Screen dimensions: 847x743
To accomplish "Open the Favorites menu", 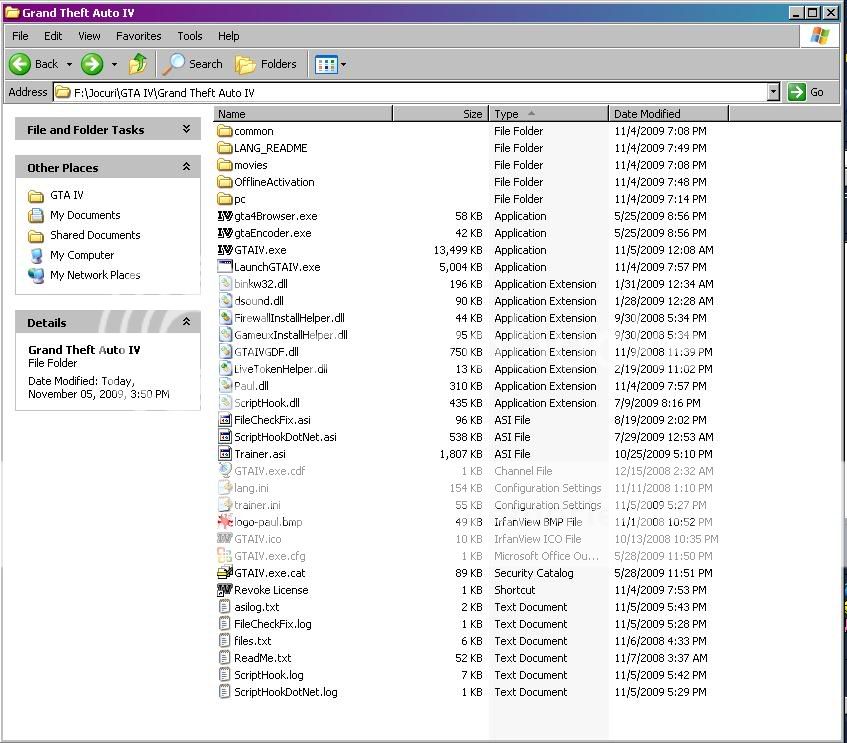I will coord(138,36).
